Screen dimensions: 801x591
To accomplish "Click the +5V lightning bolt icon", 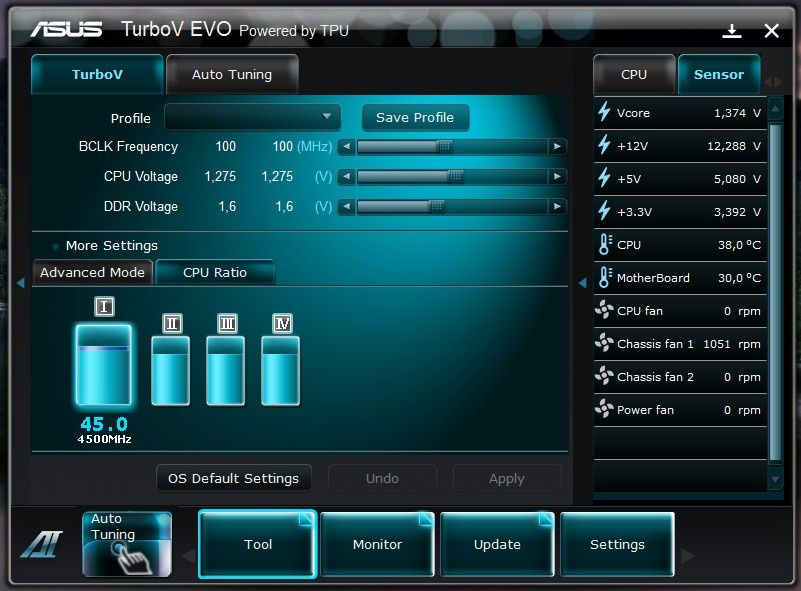I will click(604, 178).
